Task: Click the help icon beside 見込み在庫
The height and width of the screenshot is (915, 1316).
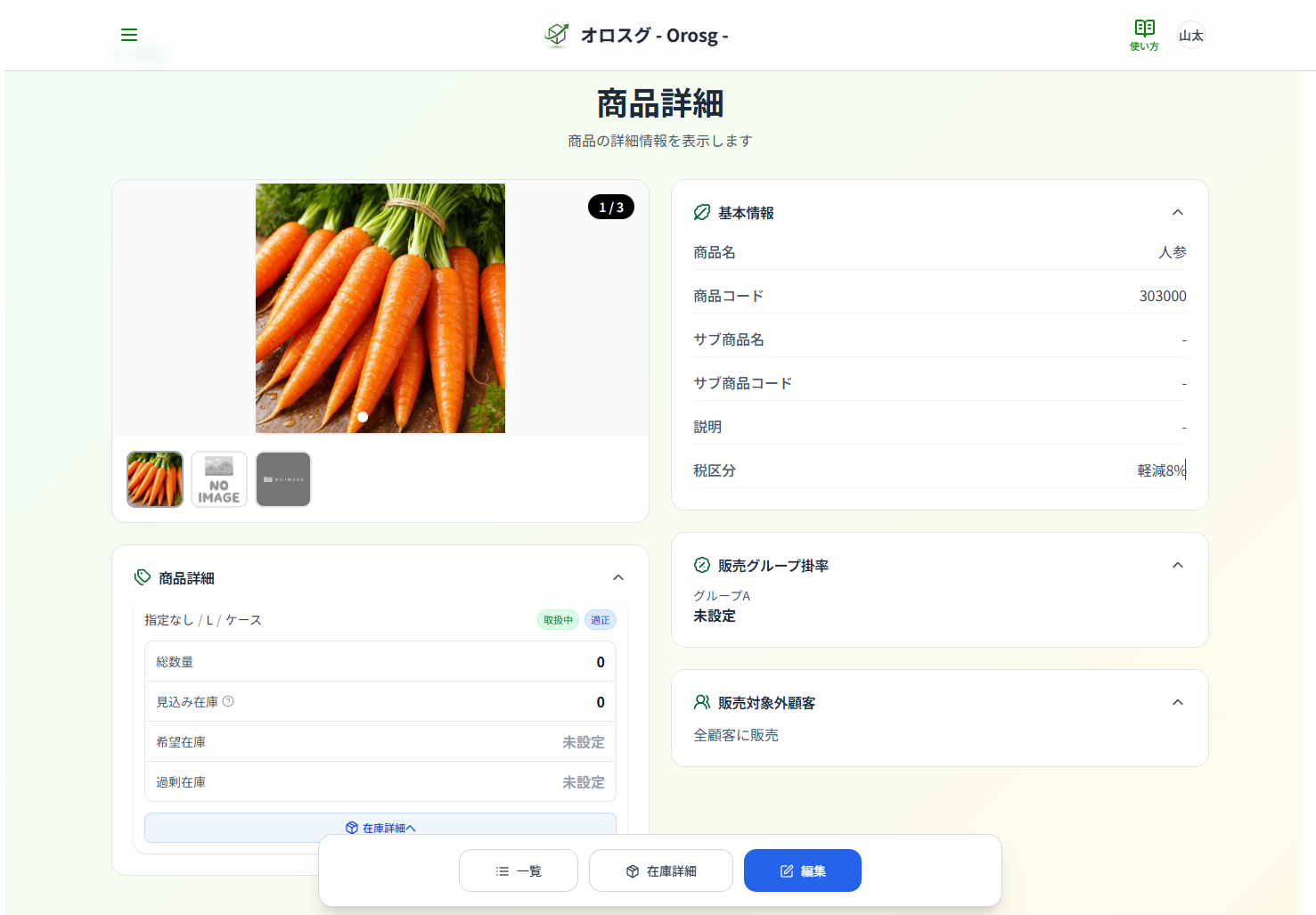Action: tap(228, 702)
